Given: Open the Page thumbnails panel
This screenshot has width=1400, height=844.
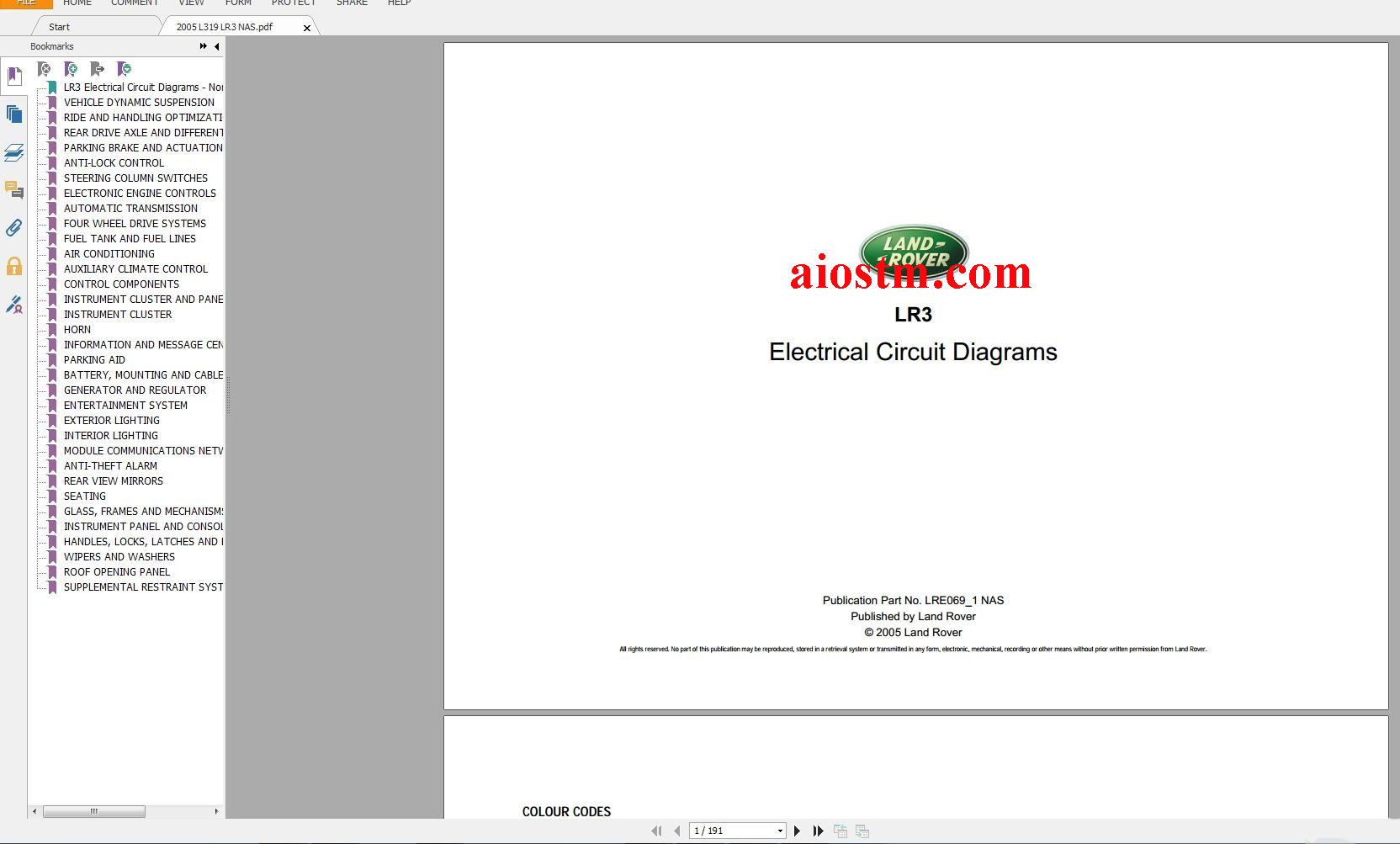Looking at the screenshot, I should click(13, 114).
